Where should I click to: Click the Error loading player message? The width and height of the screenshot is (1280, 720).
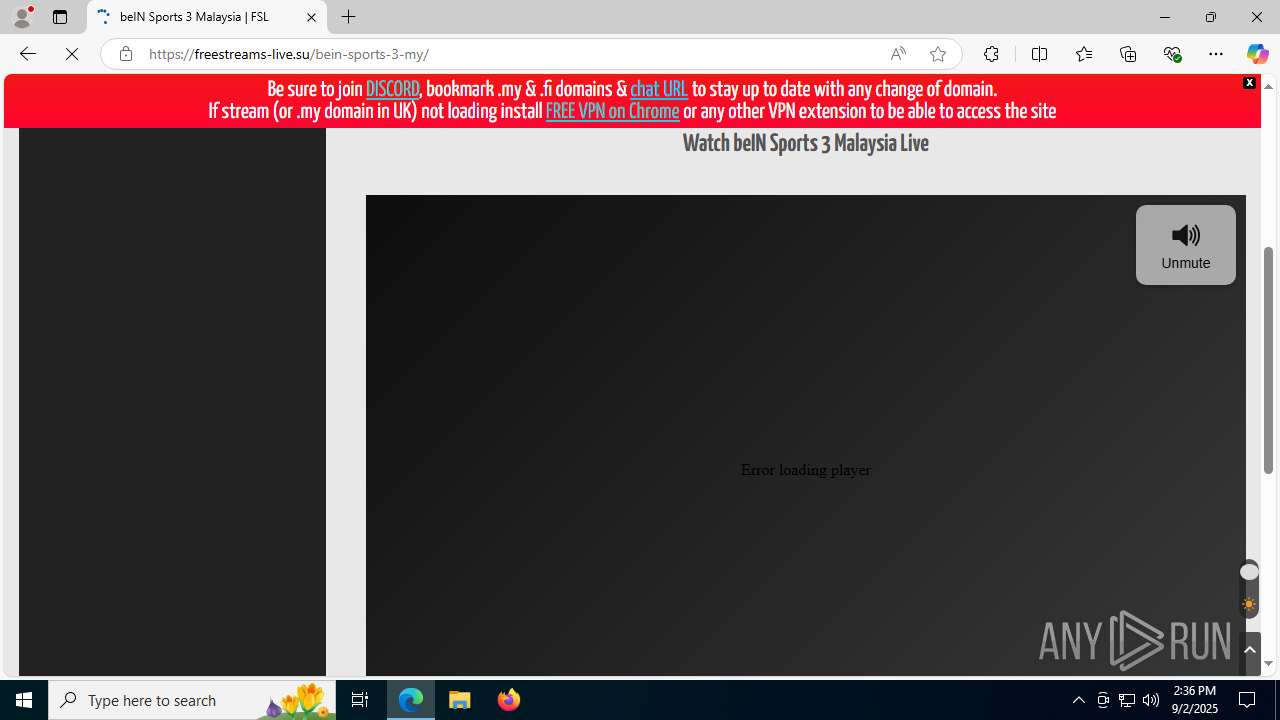[x=805, y=470]
